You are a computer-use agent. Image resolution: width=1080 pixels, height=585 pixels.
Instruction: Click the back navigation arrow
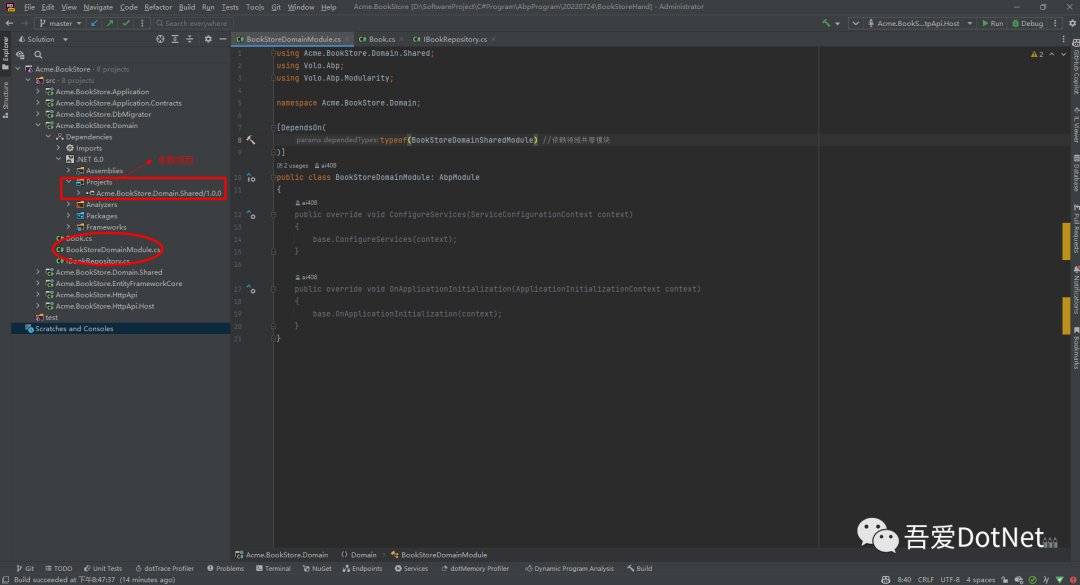click(x=9, y=23)
